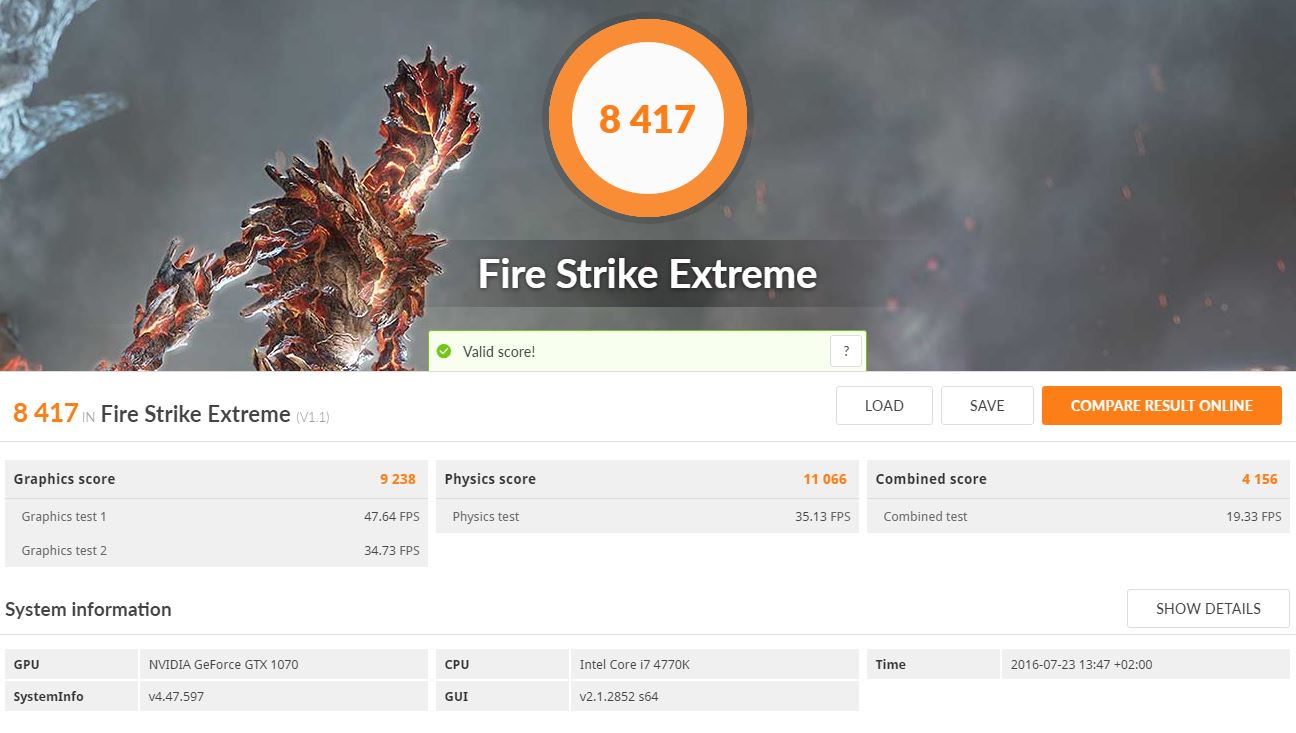Select the Graphics test 2 row label
1296x733 pixels.
[64, 551]
